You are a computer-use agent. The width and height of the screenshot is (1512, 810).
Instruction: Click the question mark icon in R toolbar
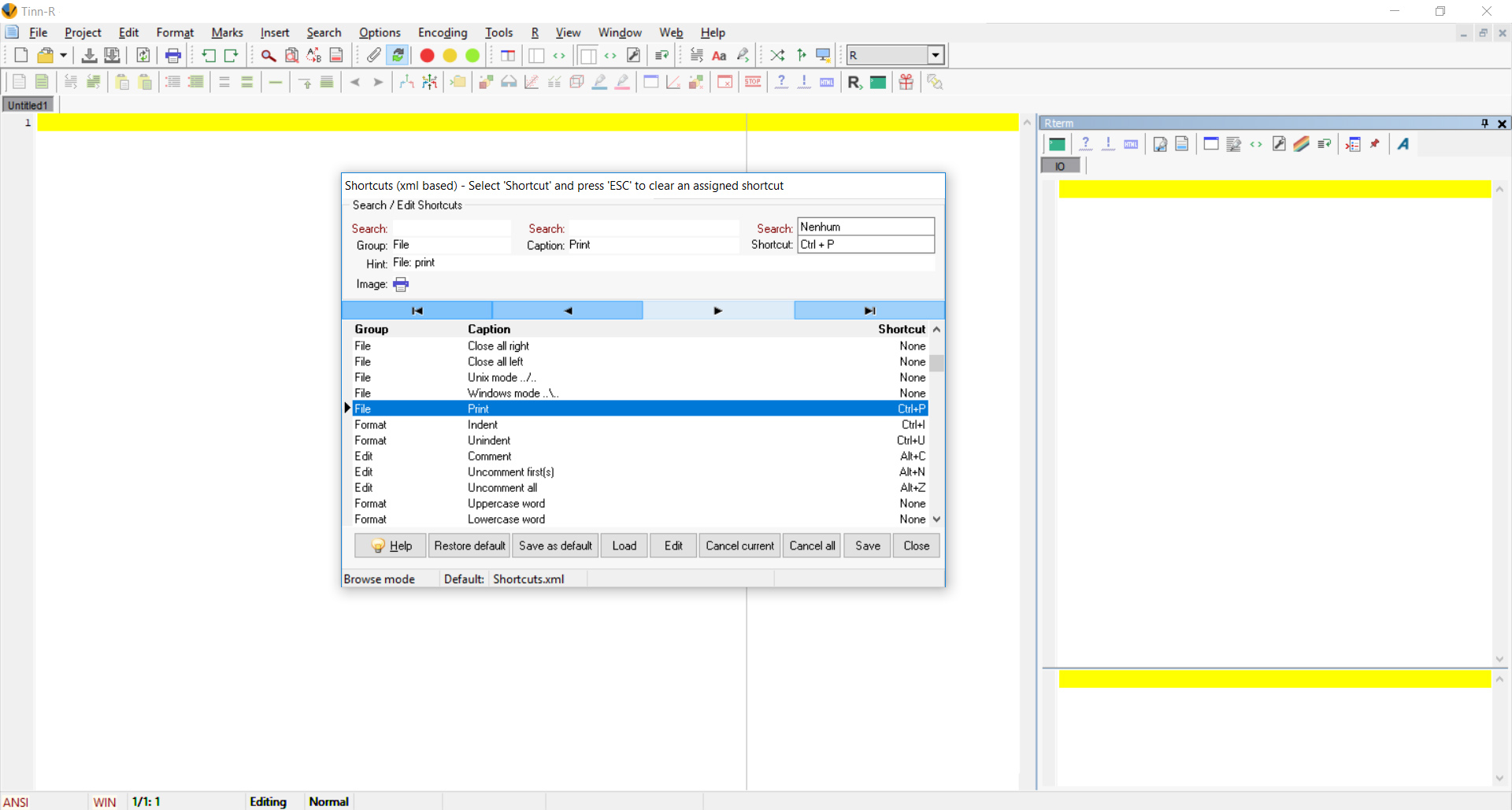[x=781, y=82]
